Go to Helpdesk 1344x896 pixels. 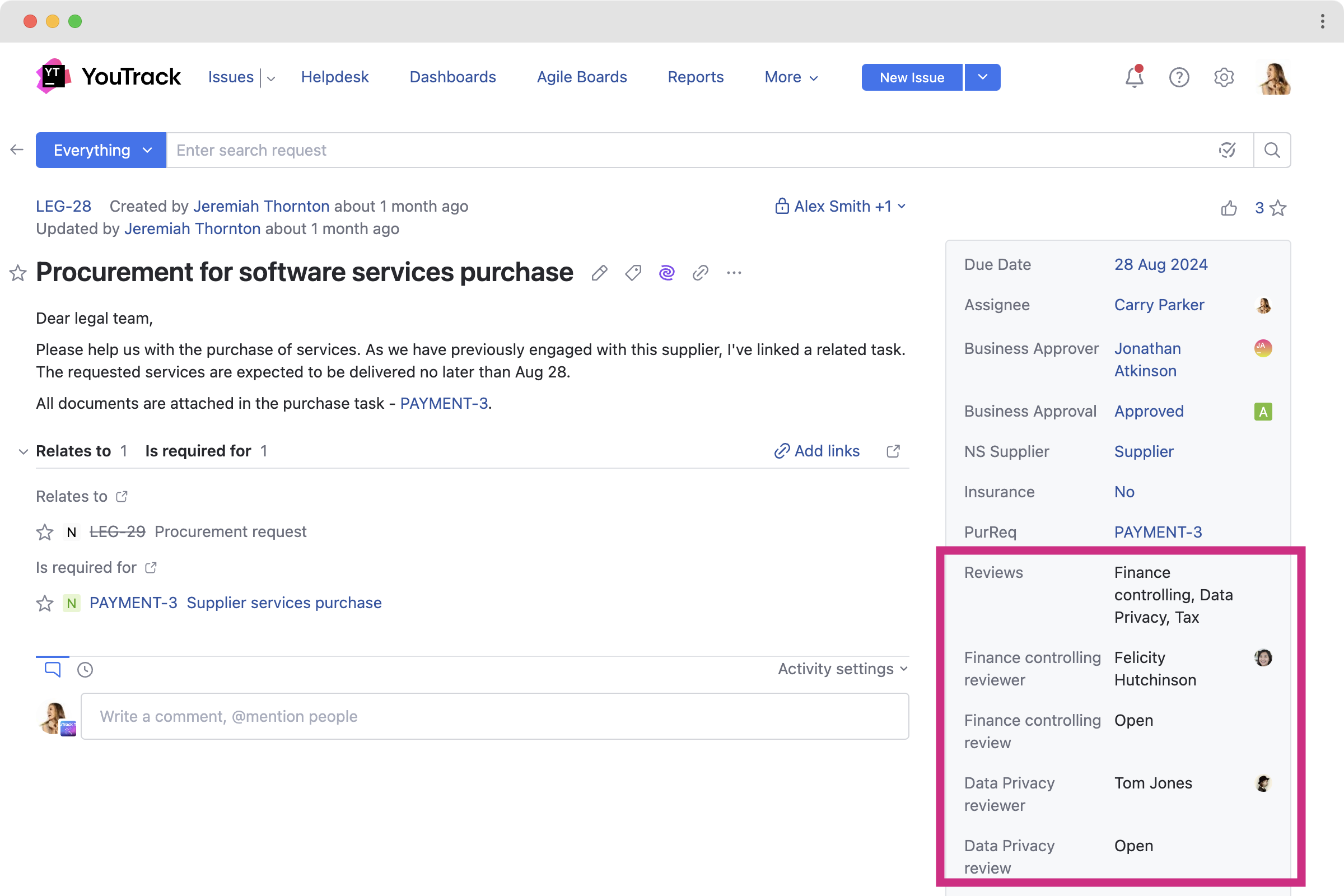(x=335, y=77)
